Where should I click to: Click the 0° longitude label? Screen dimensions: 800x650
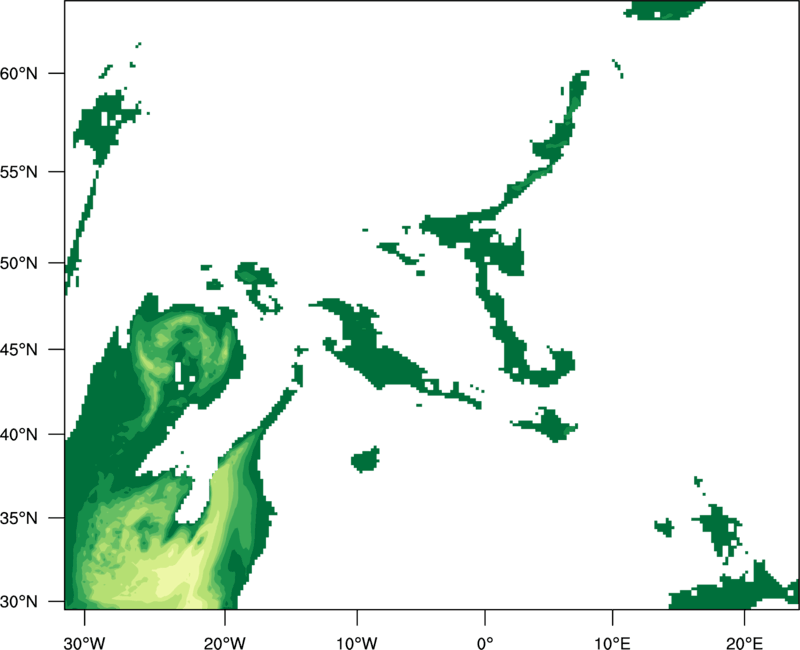click(485, 643)
